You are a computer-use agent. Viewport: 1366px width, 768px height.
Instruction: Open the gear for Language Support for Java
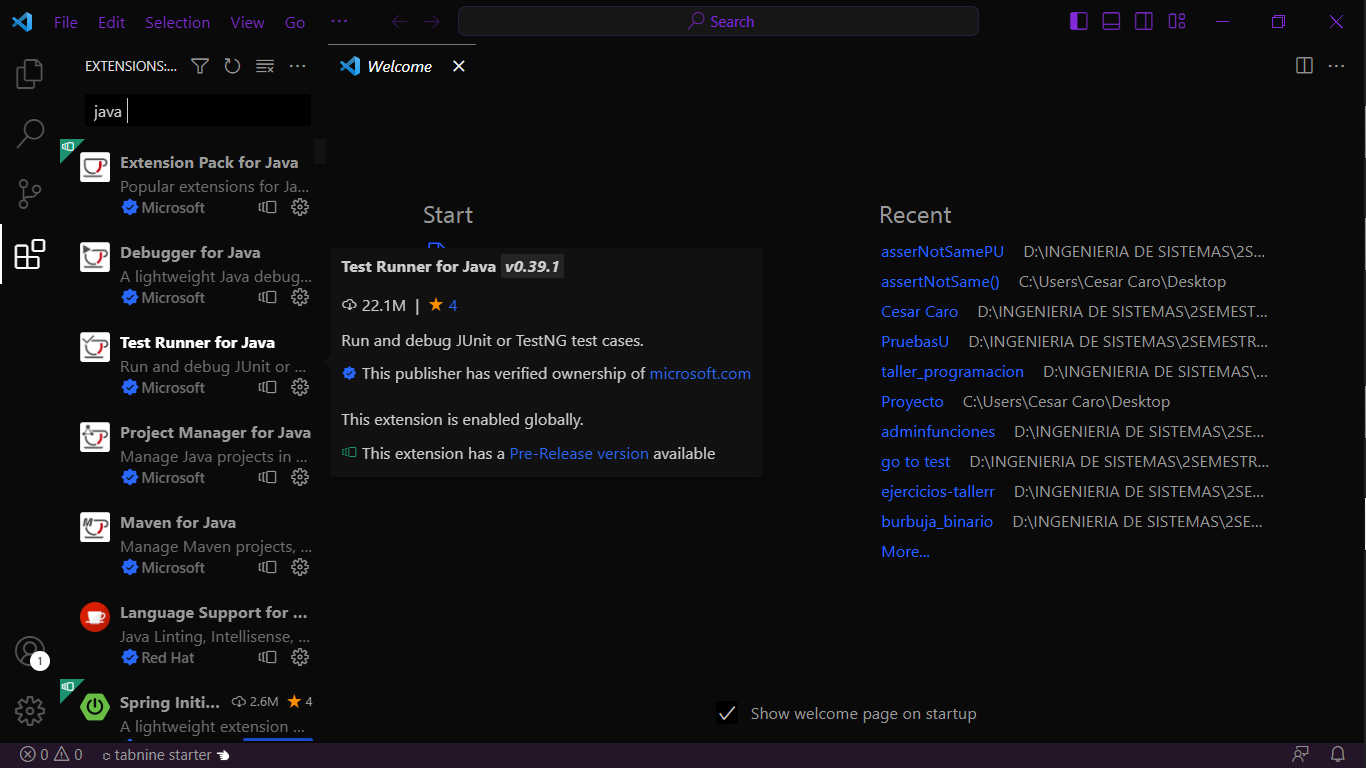300,657
